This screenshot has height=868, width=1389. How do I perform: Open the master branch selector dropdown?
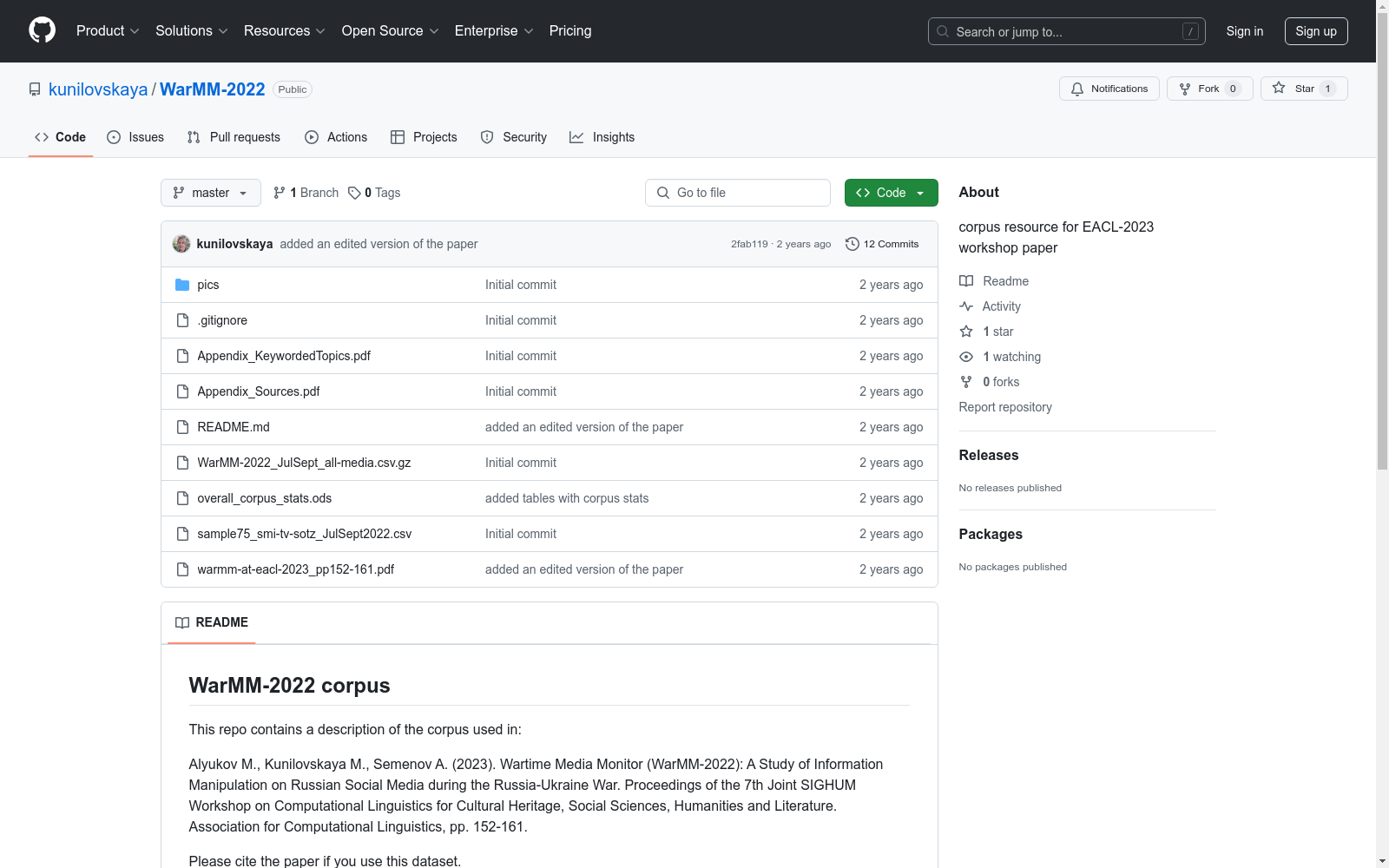click(x=211, y=193)
